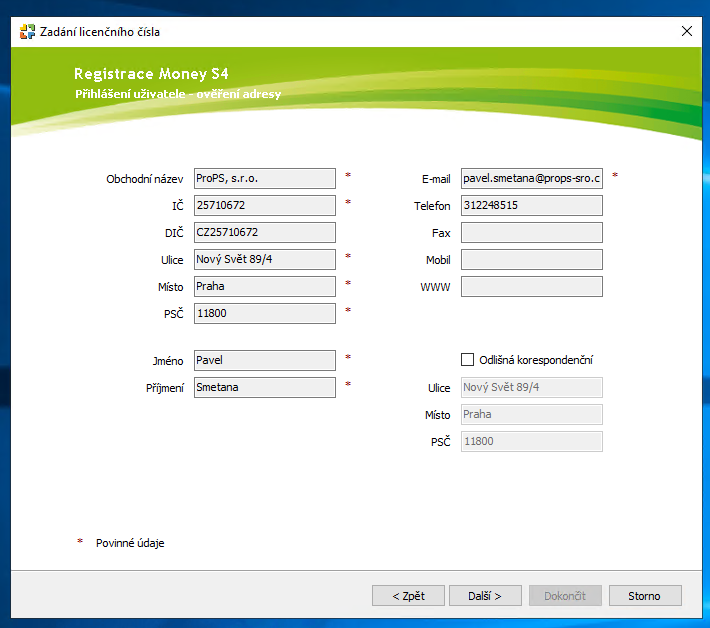Viewport: 710px width, 628px height.
Task: Close the license dialog window
Action: pyautogui.click(x=686, y=31)
